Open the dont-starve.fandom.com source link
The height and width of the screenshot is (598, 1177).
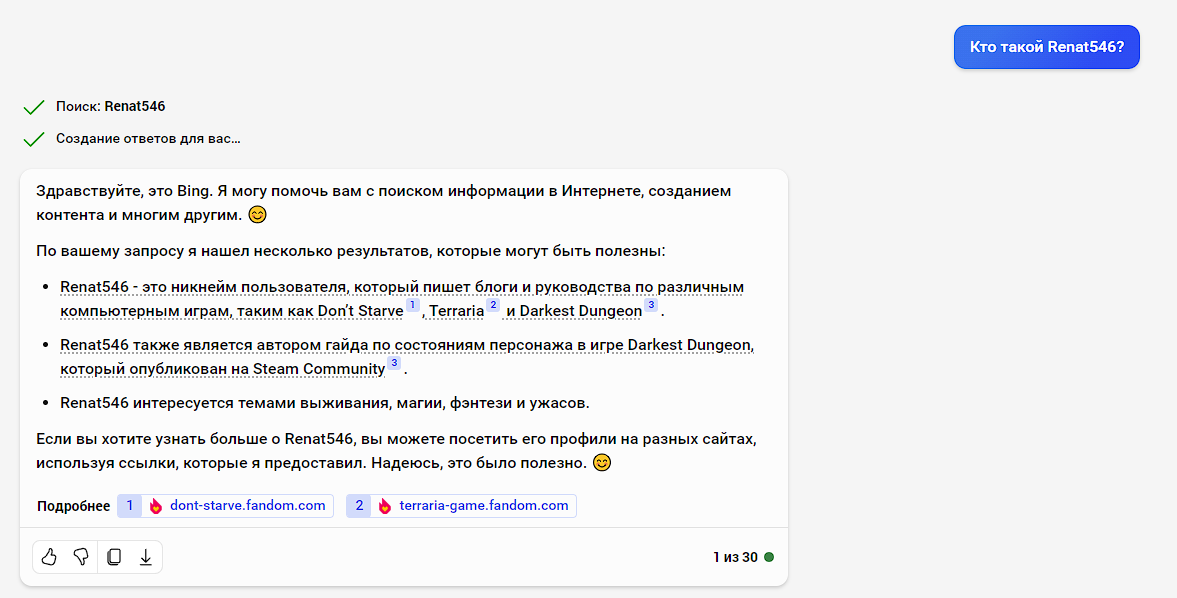[x=247, y=506]
